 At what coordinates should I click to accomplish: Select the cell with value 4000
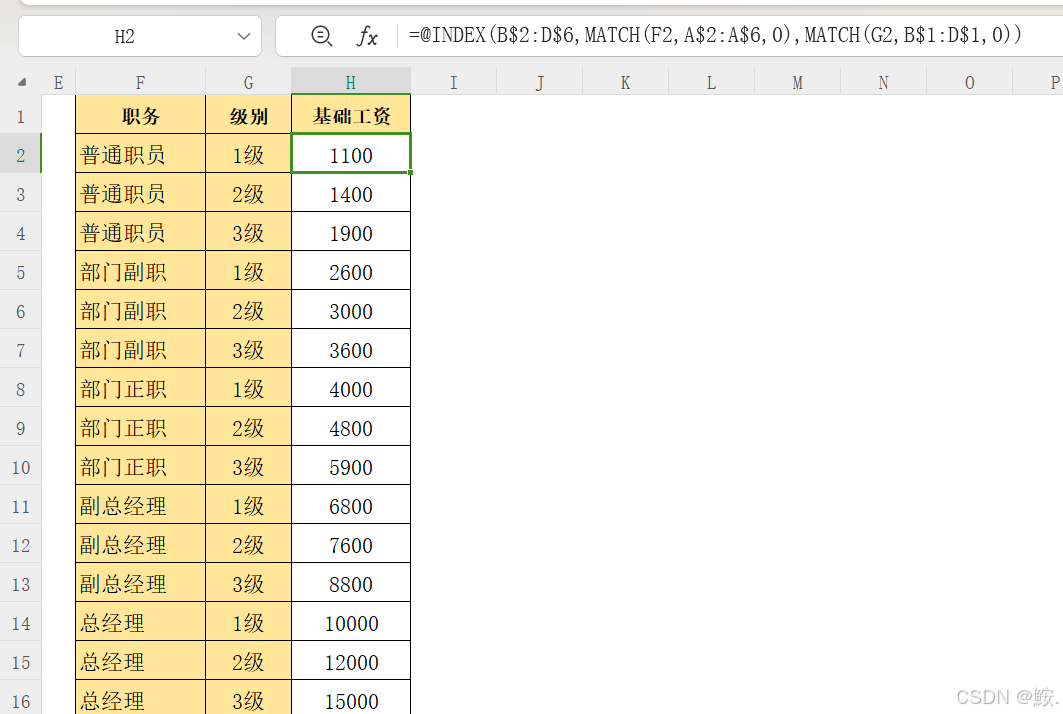(x=351, y=388)
